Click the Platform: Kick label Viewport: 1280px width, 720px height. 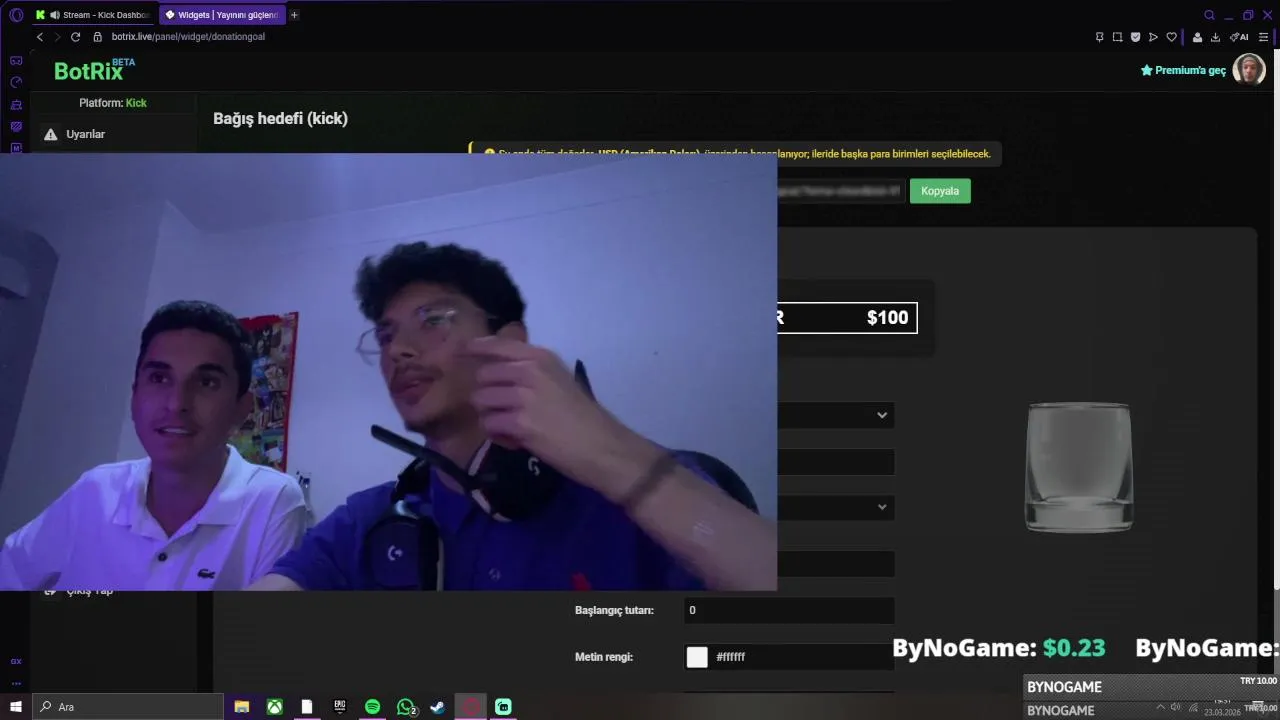click(113, 103)
